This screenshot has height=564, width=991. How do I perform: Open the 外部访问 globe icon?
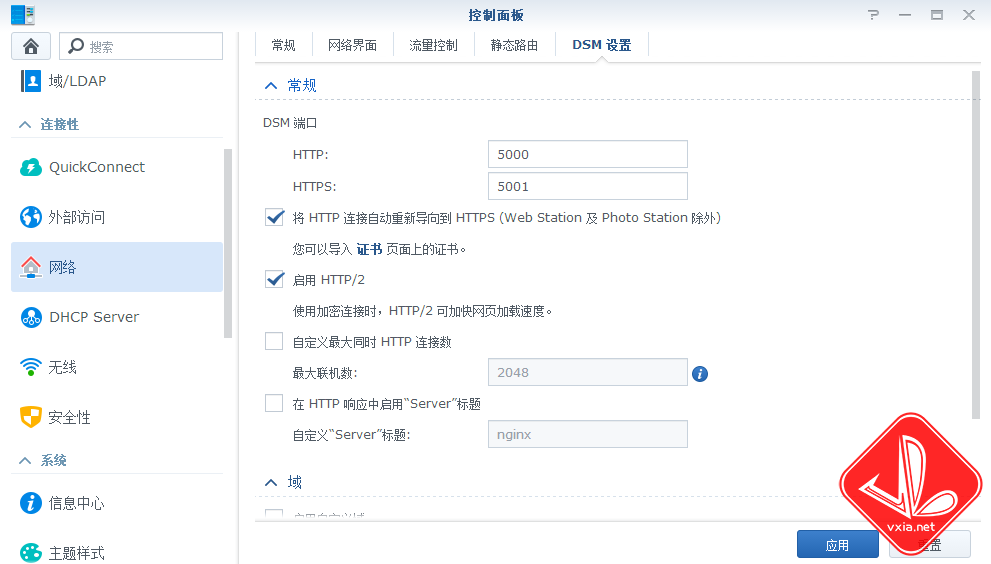point(30,217)
